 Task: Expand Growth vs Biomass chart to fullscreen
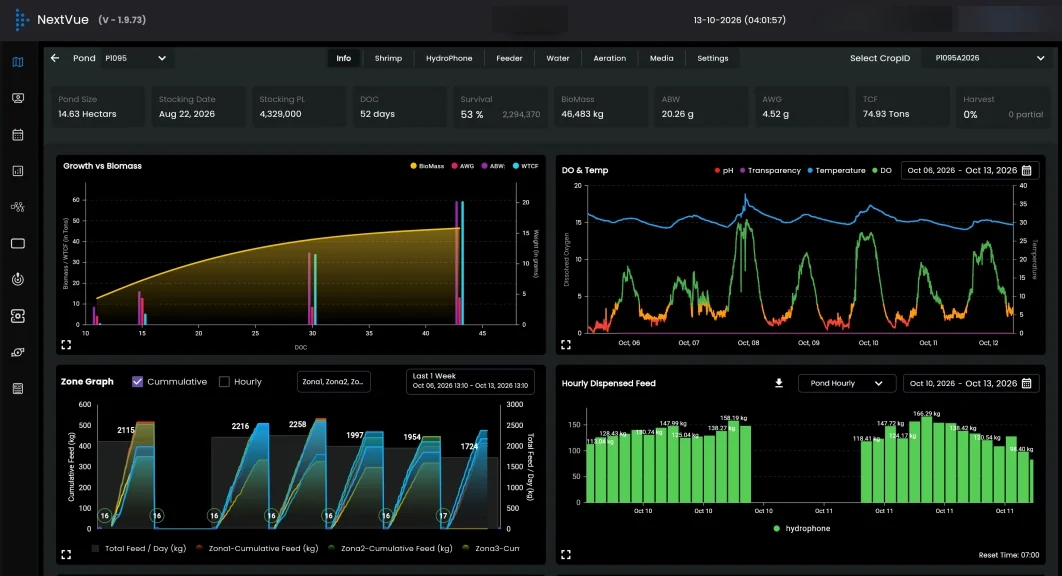tap(66, 345)
